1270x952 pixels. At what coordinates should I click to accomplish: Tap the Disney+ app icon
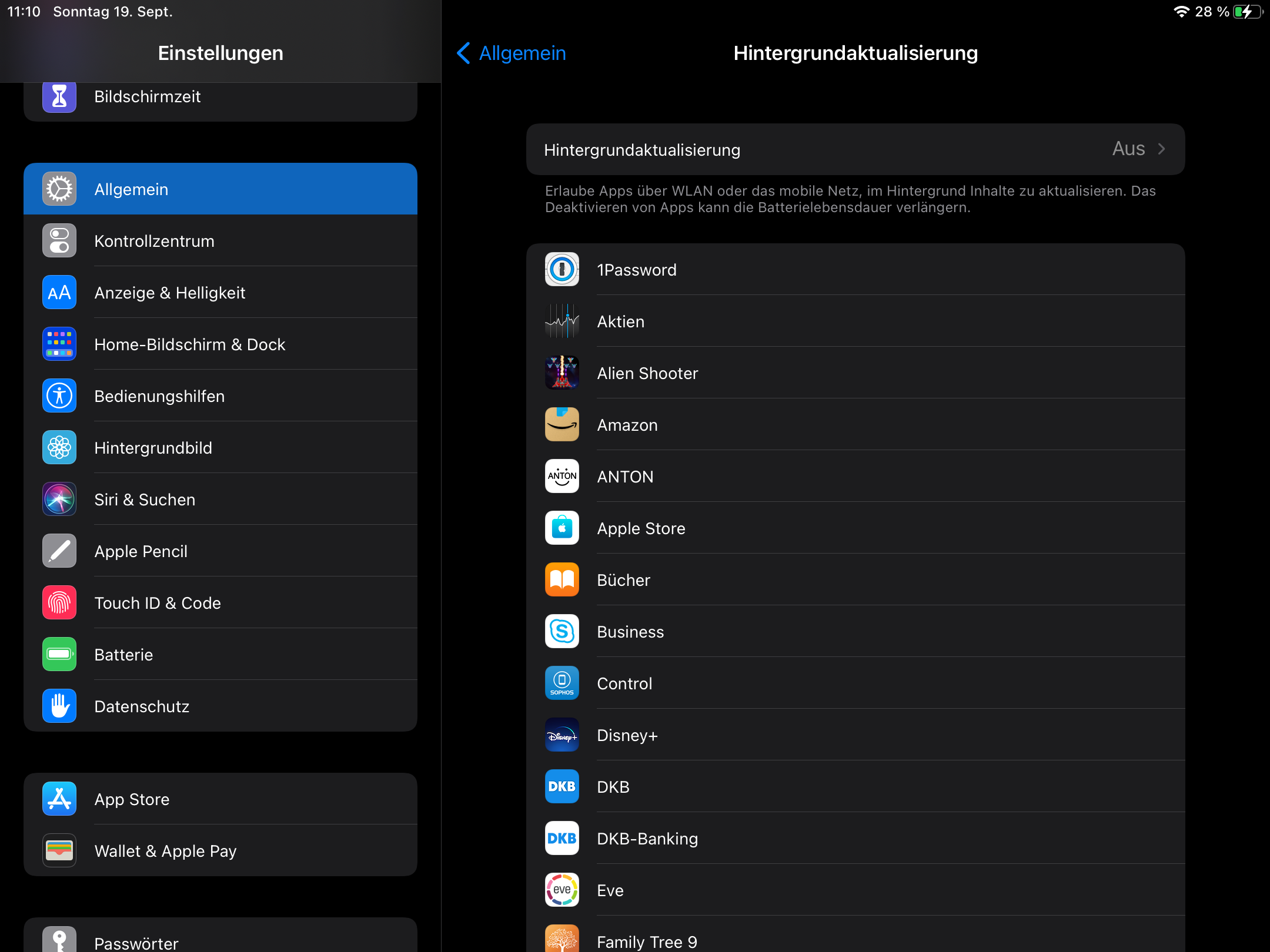pos(562,735)
